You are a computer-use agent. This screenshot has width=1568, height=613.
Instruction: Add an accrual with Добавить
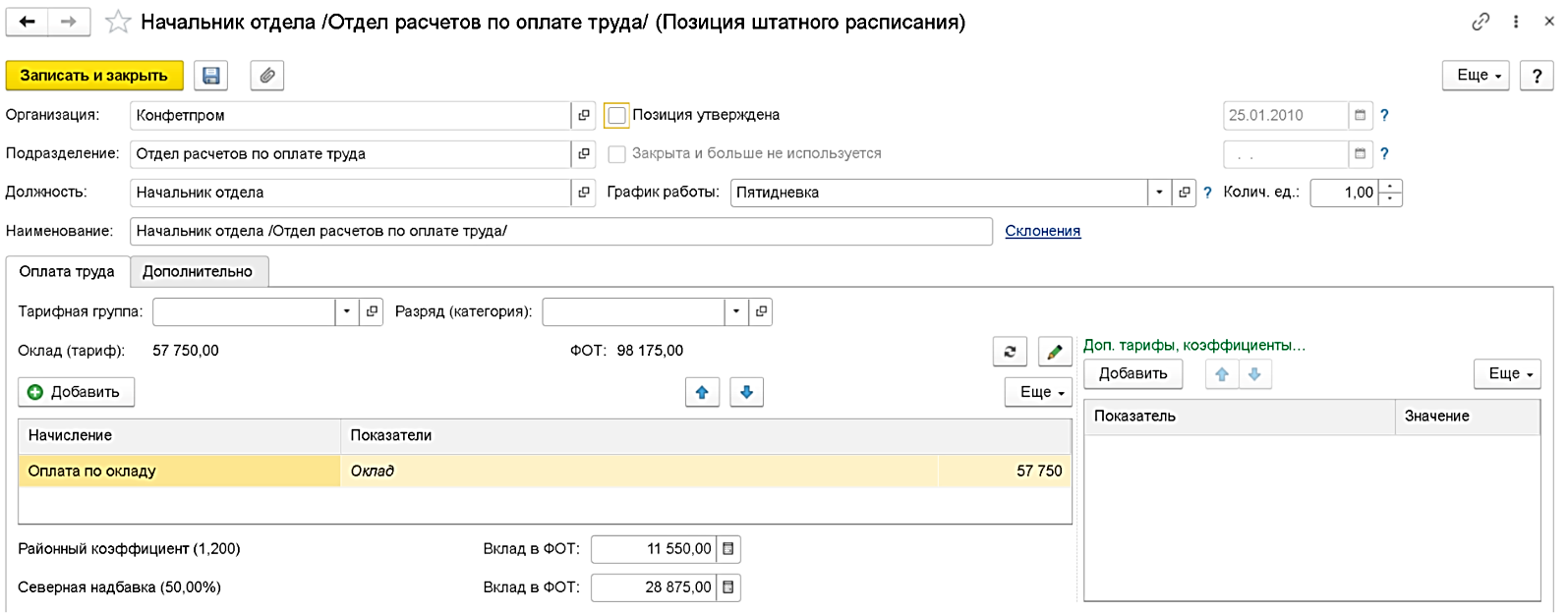[x=76, y=392]
